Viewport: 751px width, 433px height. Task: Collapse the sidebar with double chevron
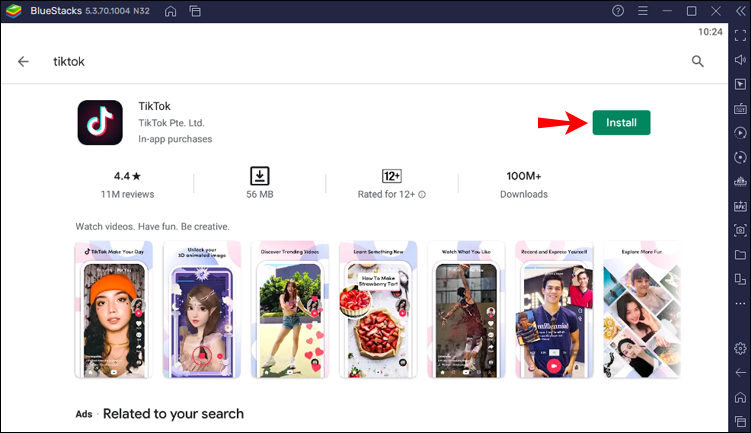pyautogui.click(x=740, y=11)
